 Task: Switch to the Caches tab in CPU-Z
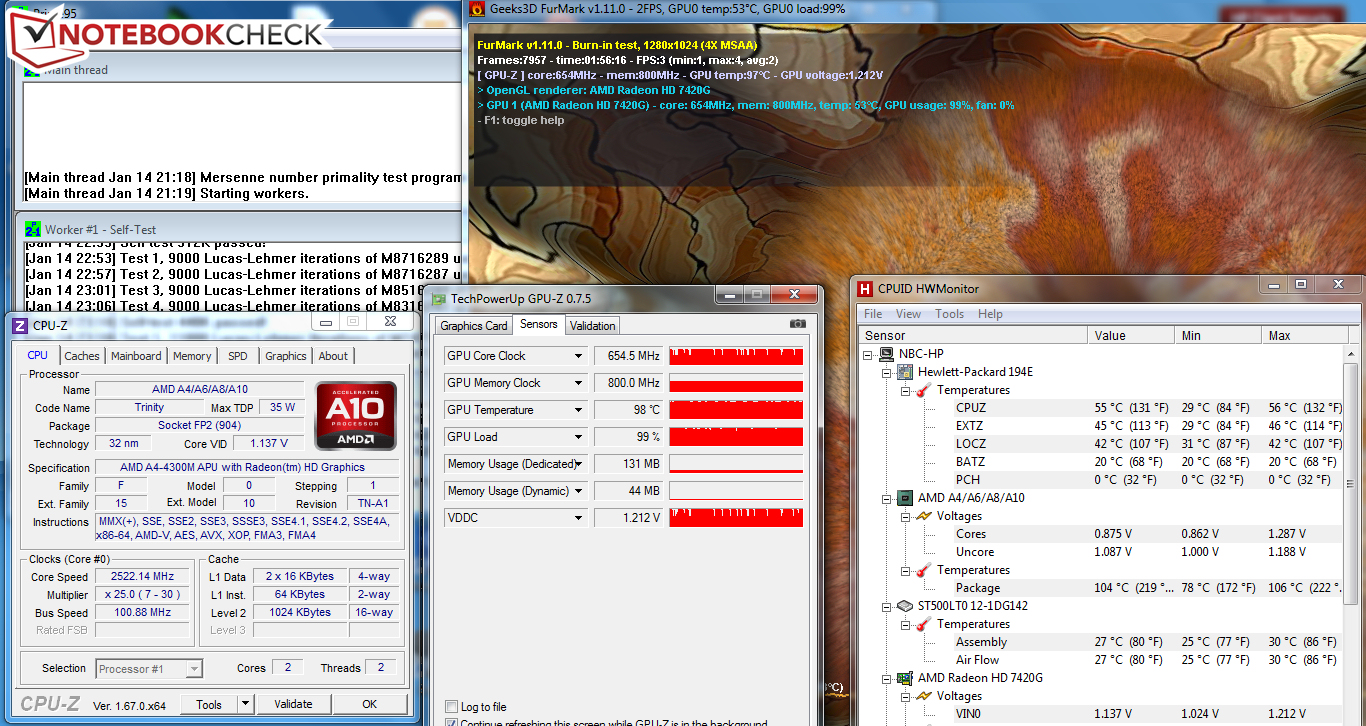(x=82, y=356)
